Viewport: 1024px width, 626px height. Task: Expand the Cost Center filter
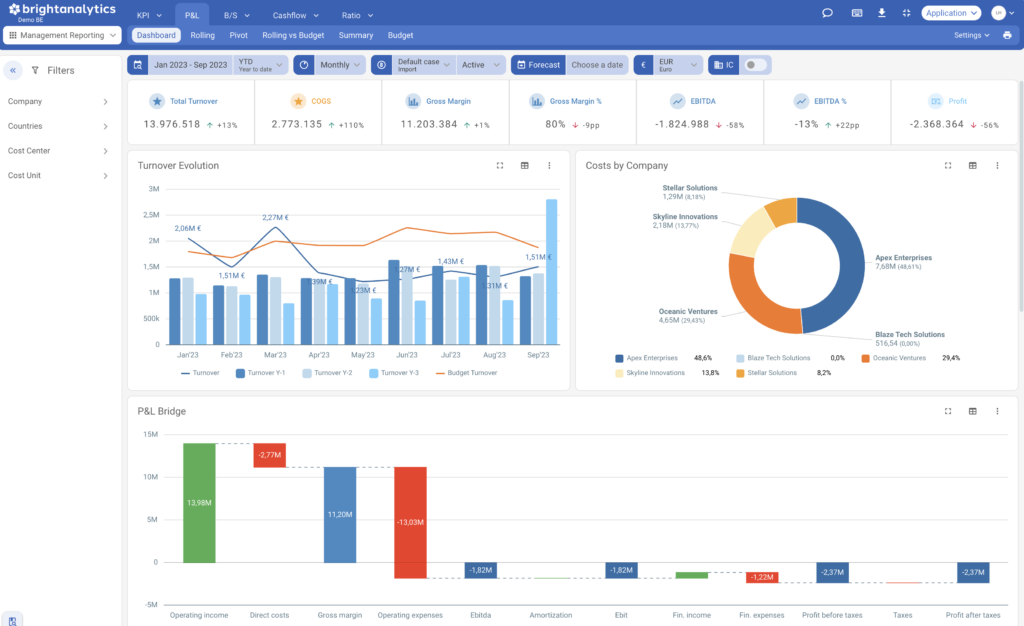58,151
